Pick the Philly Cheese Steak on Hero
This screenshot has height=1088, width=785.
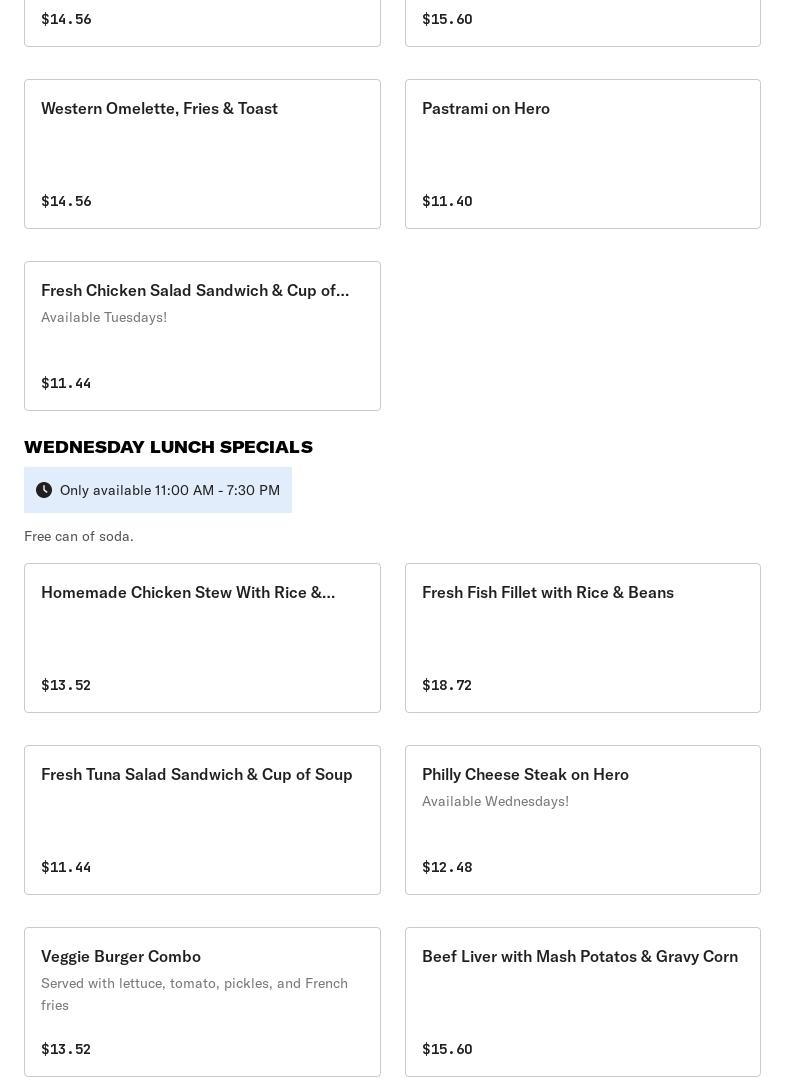583,819
